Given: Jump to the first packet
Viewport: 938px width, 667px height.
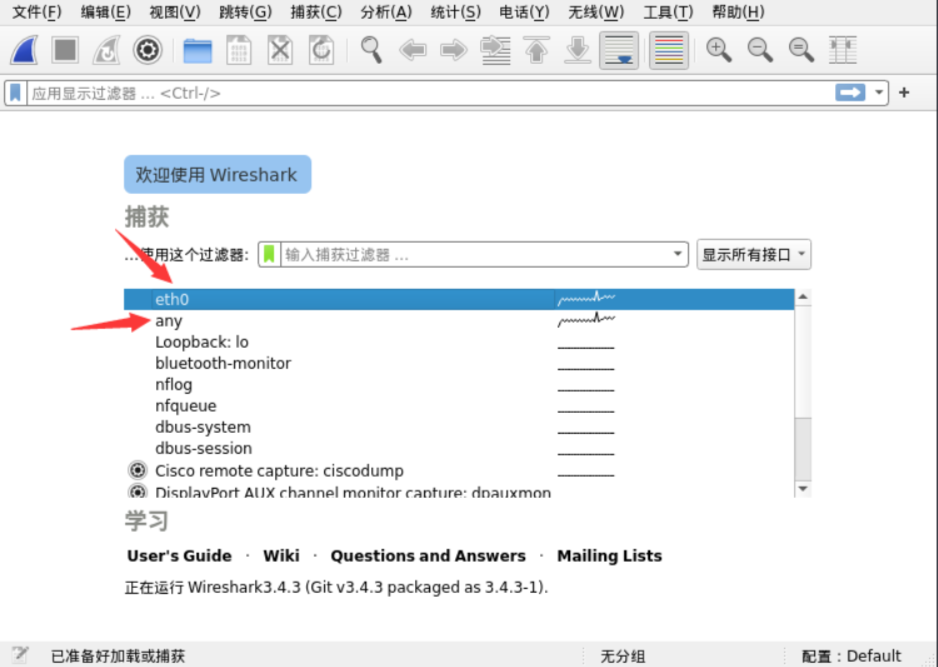Looking at the screenshot, I should 537,50.
